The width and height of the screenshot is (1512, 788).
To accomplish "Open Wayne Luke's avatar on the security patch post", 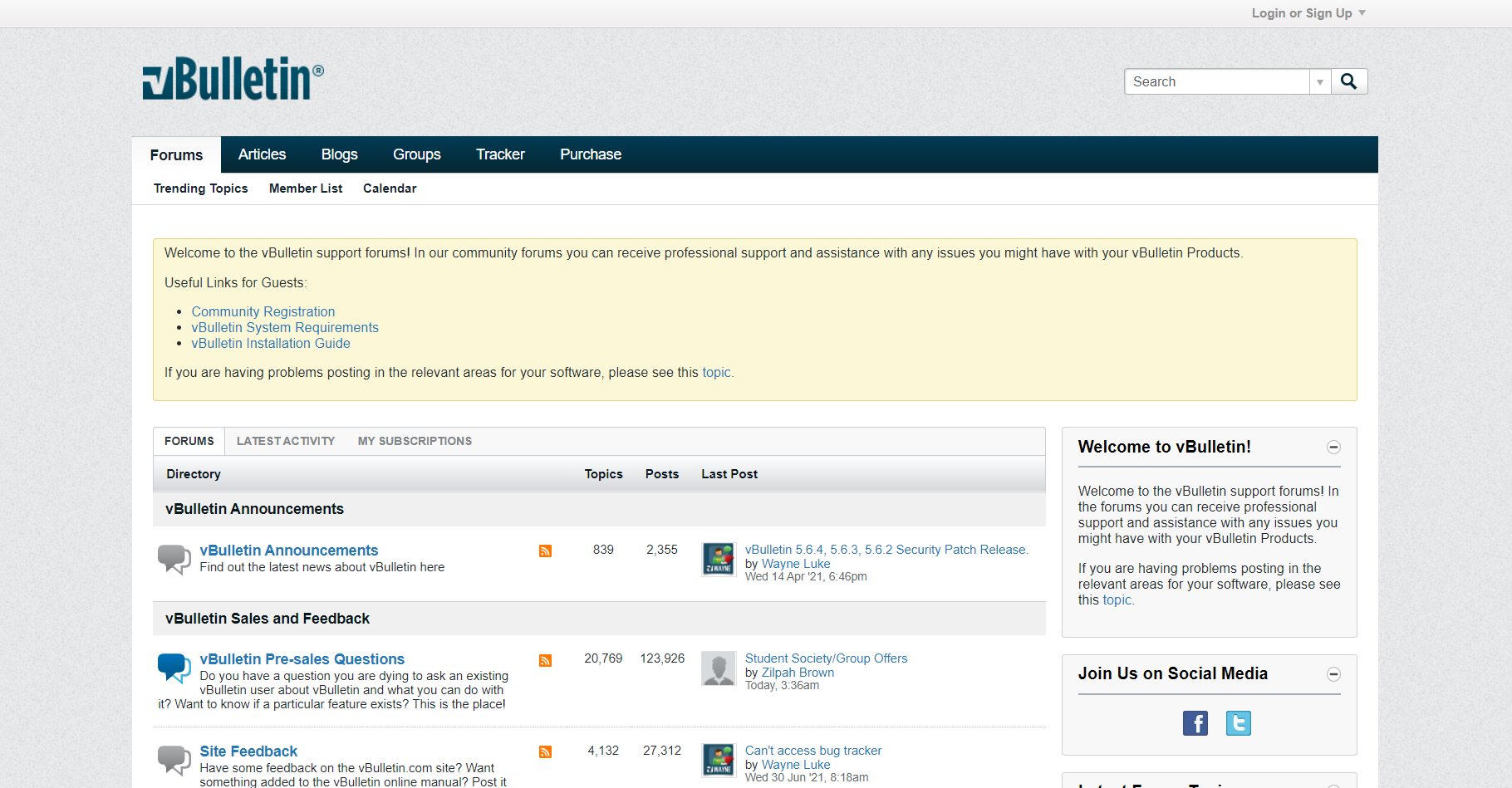I will click(718, 559).
